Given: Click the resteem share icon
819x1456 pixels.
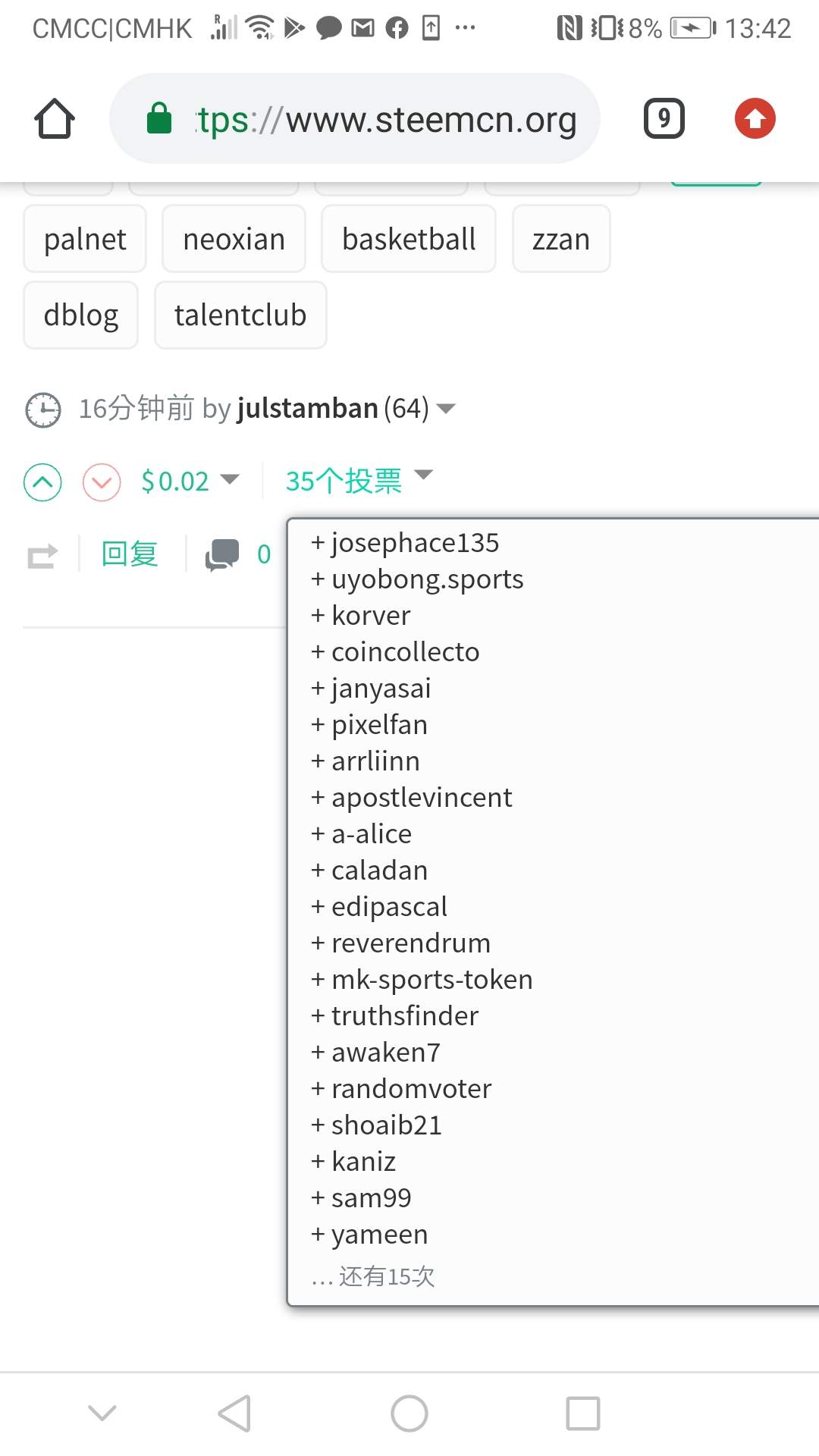Looking at the screenshot, I should (42, 554).
